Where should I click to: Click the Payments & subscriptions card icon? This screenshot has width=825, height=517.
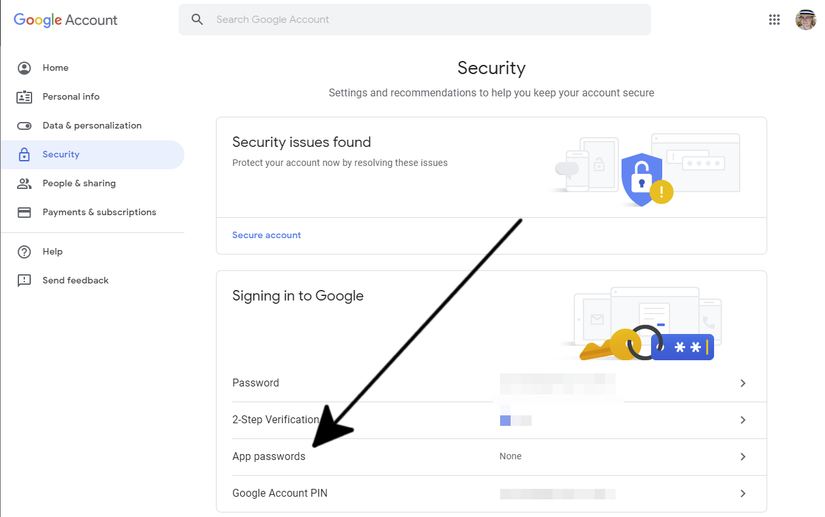pyautogui.click(x=24, y=213)
